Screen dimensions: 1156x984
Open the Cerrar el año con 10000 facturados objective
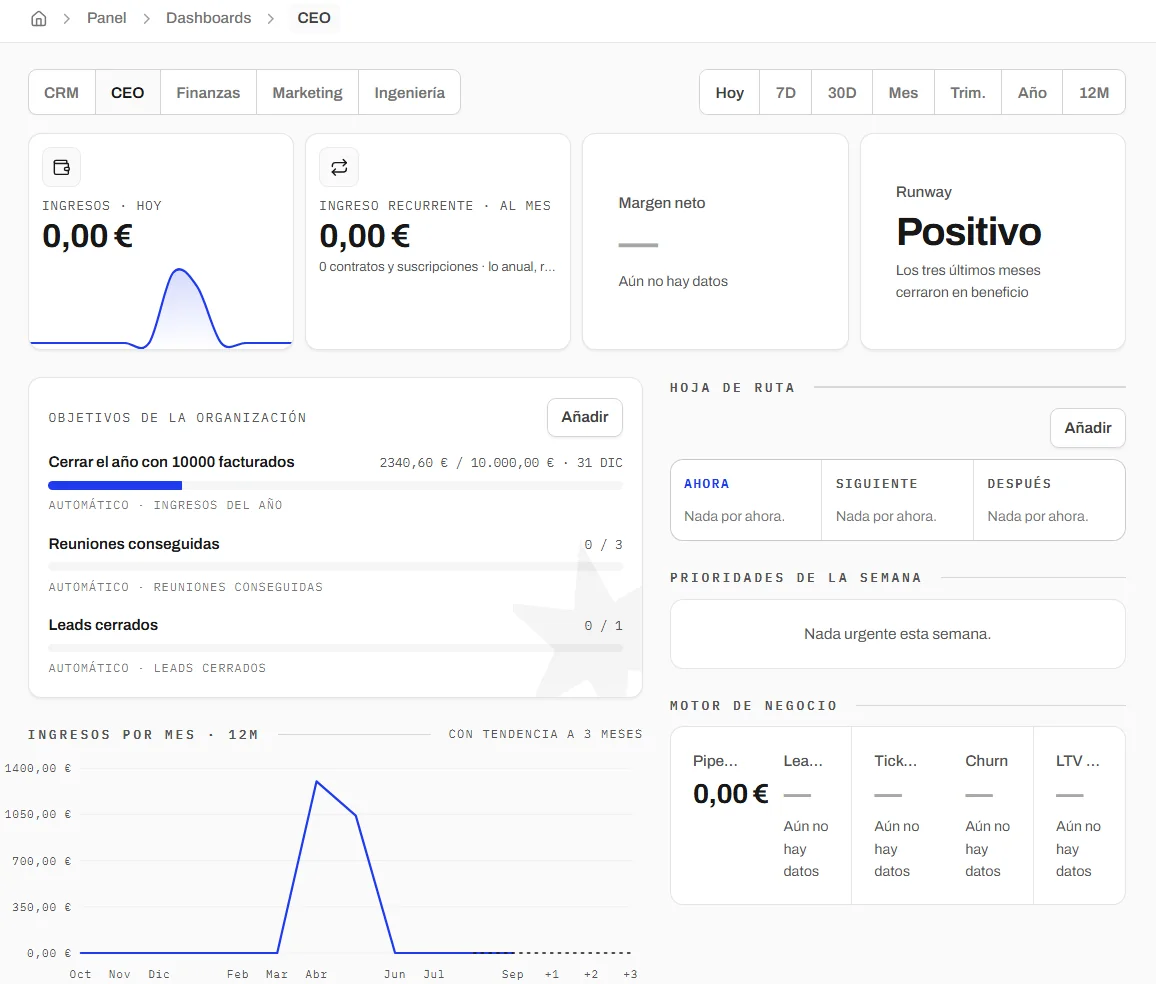pyautogui.click(x=171, y=462)
